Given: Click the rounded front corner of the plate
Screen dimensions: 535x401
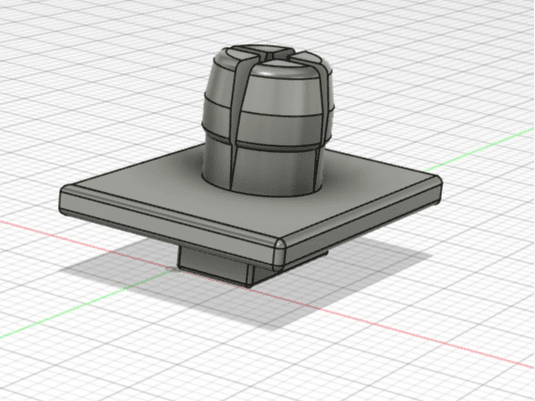Looking at the screenshot, I should 280,253.
